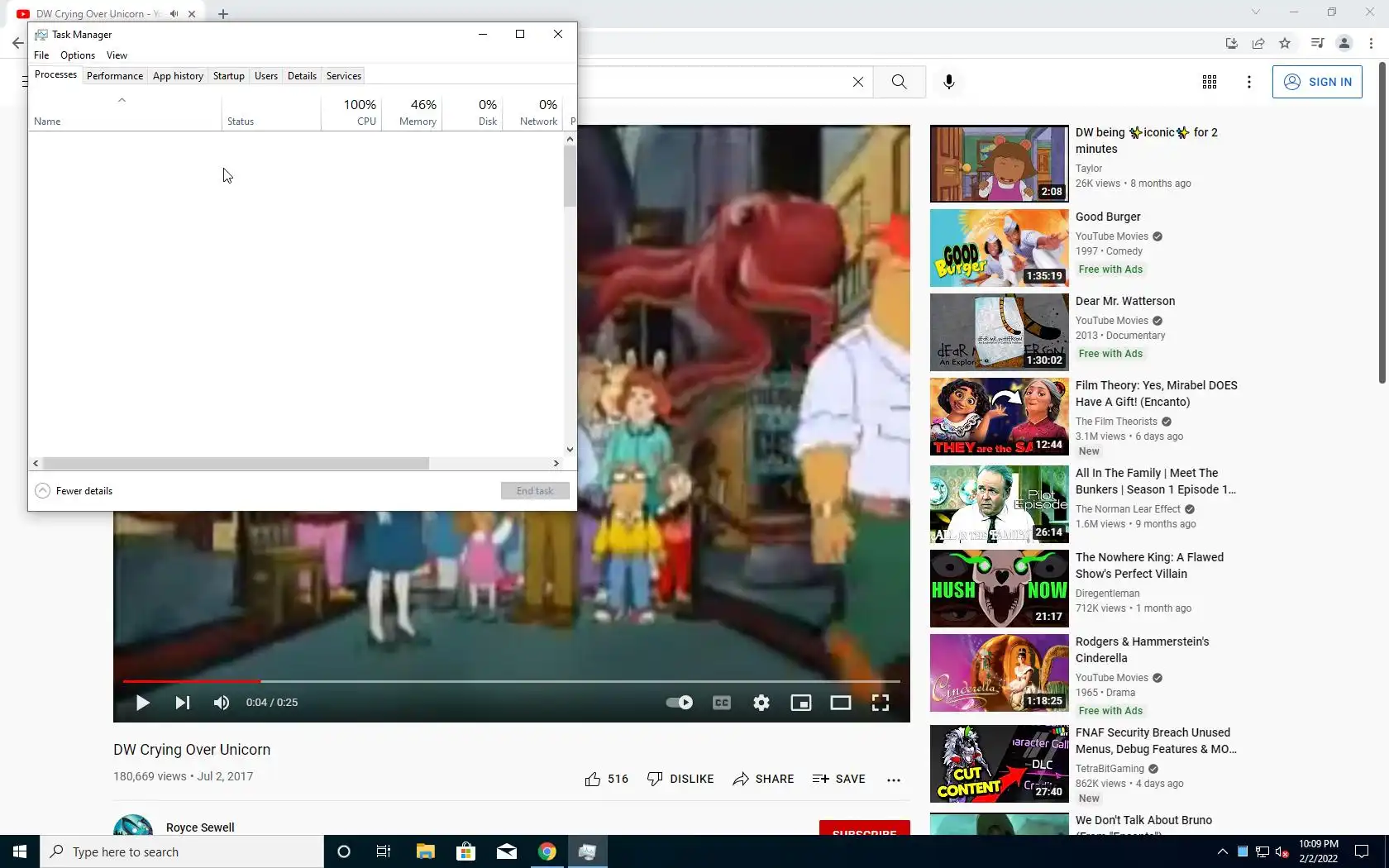Image resolution: width=1389 pixels, height=868 pixels.
Task: Collapse Task Manager with Fewer details
Action: click(74, 491)
